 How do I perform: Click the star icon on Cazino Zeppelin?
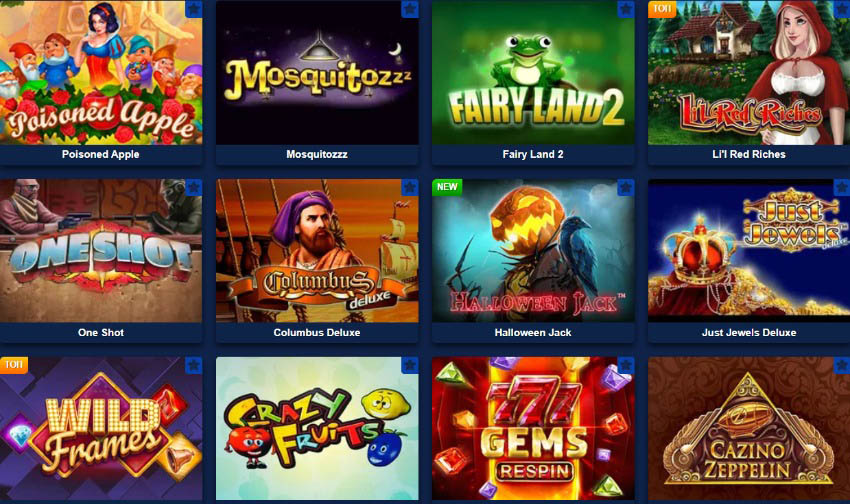841,365
